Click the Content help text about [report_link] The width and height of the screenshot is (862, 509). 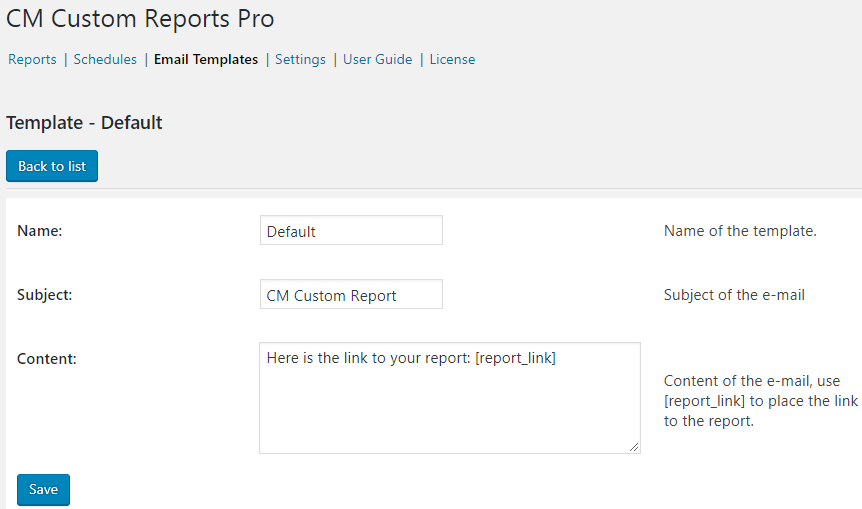click(760, 401)
